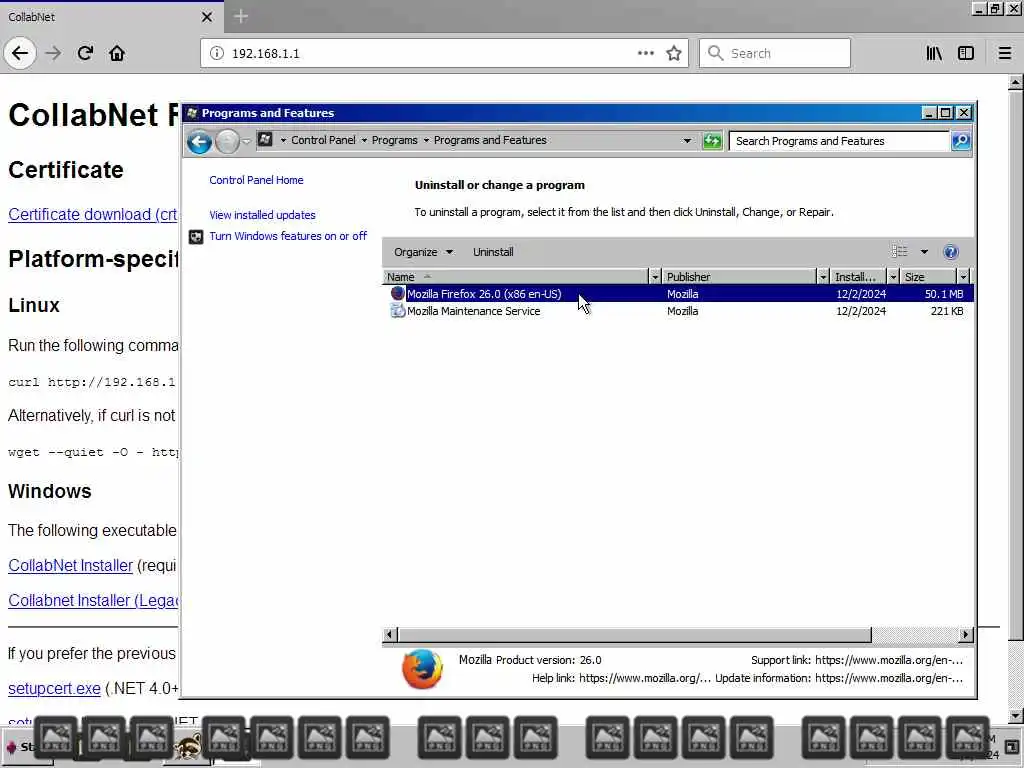This screenshot has height=768, width=1024.
Task: Click Firefox's forward navigation arrow
Action: click(x=53, y=53)
